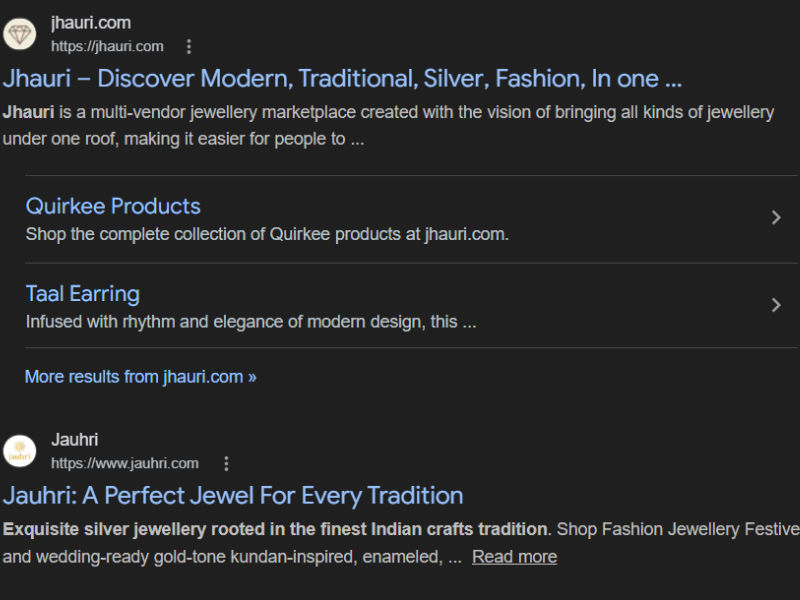This screenshot has height=600, width=800.
Task: Open three-dot menu beside jauhri.com URL
Action: tap(226, 463)
